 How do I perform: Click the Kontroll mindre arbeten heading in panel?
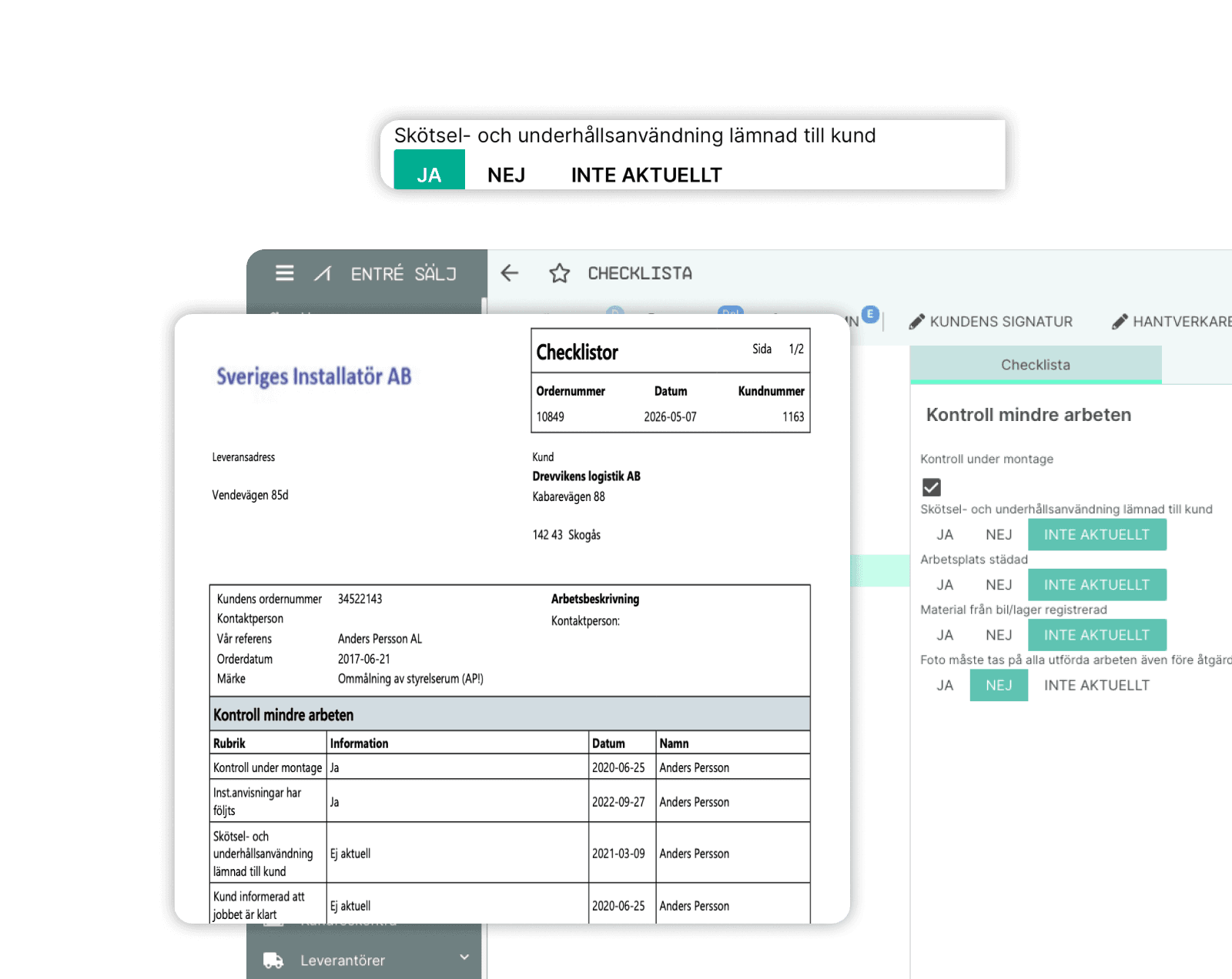pos(1028,415)
